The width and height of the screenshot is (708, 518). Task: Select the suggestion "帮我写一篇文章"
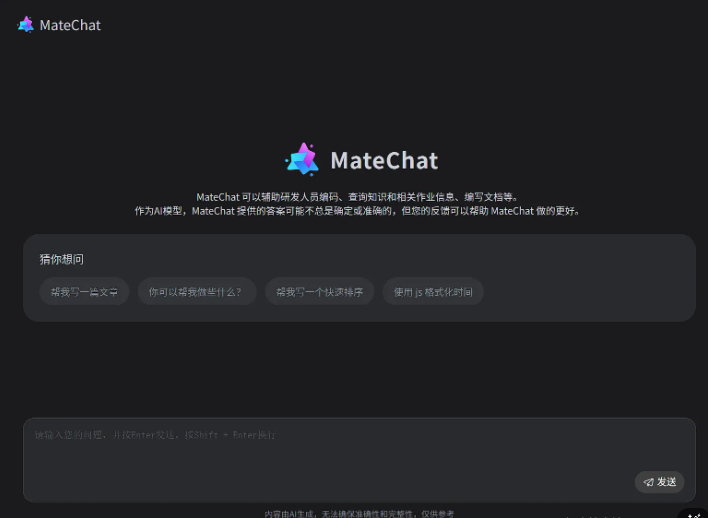click(84, 292)
